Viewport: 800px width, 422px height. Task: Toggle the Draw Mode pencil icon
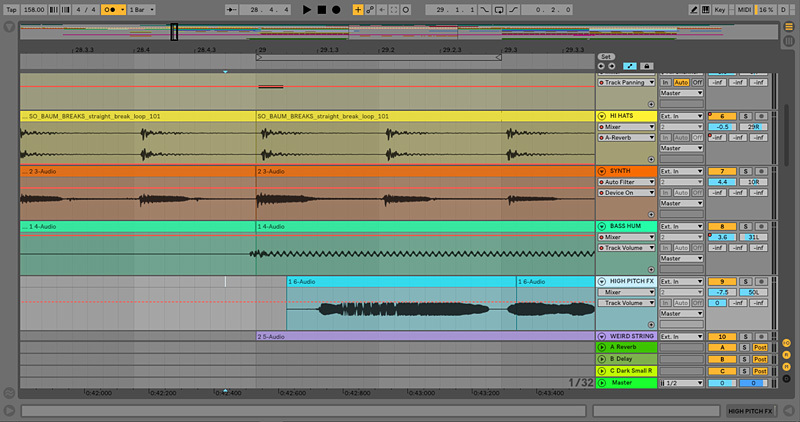click(694, 9)
